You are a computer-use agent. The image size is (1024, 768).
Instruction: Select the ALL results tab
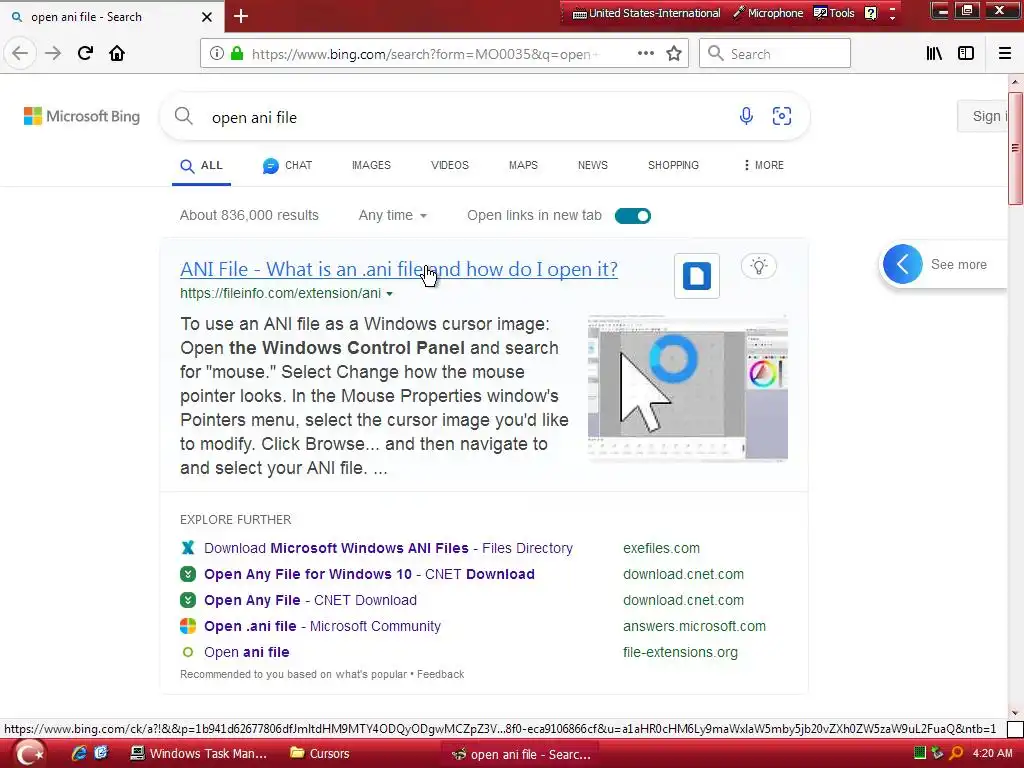click(201, 166)
